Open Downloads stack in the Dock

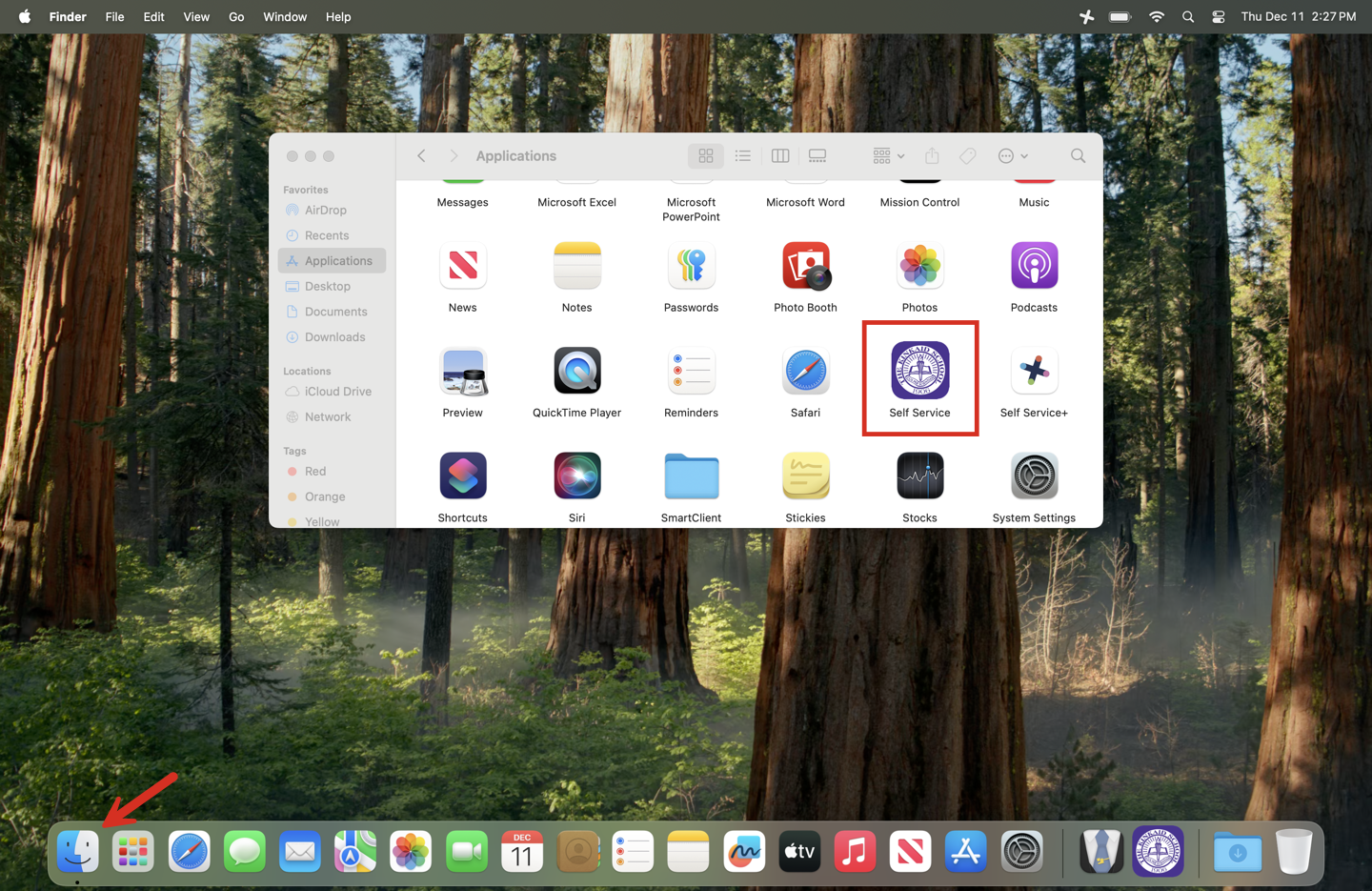click(x=1238, y=851)
